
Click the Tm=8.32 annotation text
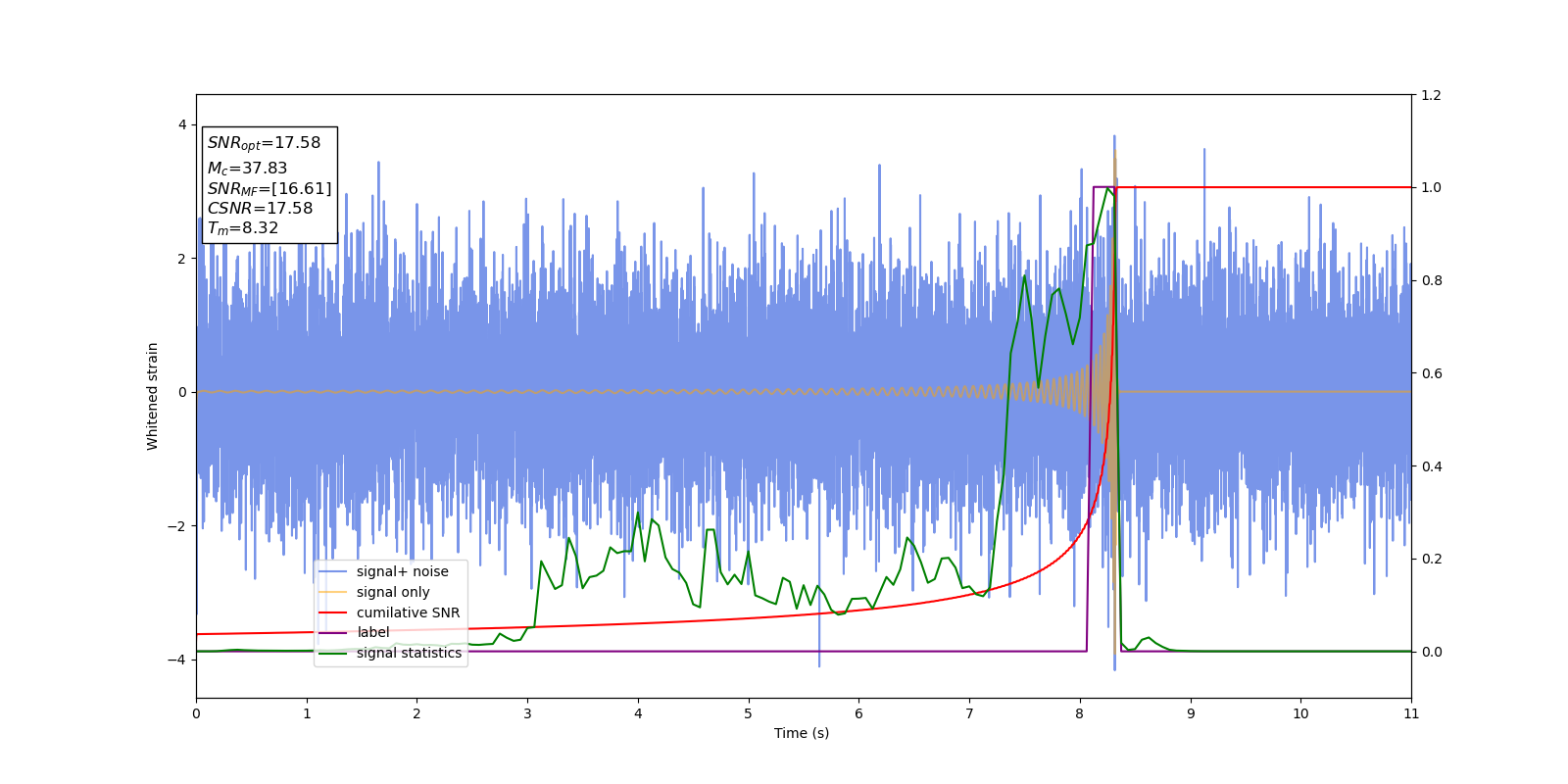tap(243, 228)
